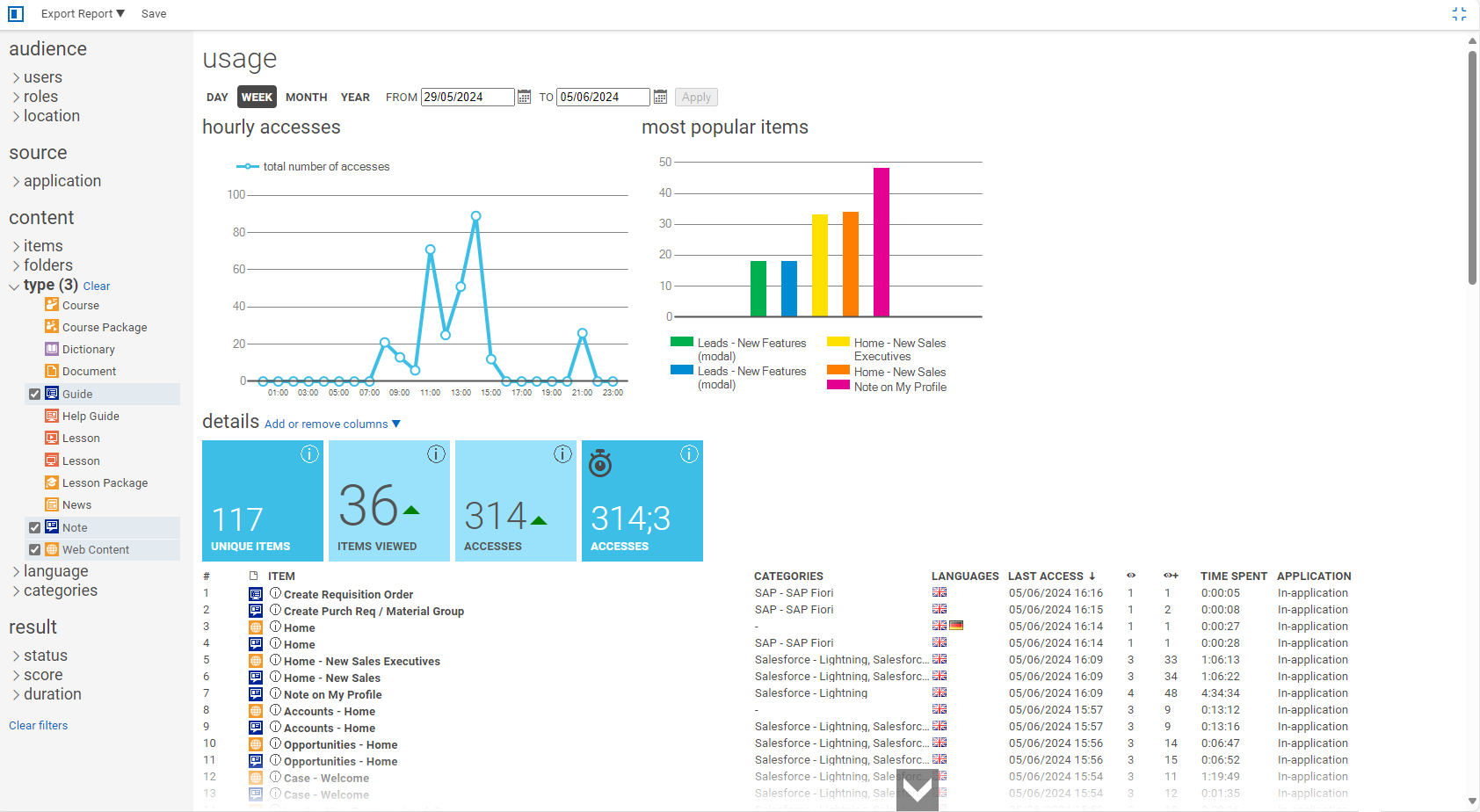Click the exit fullscreen icon

click(x=1459, y=14)
